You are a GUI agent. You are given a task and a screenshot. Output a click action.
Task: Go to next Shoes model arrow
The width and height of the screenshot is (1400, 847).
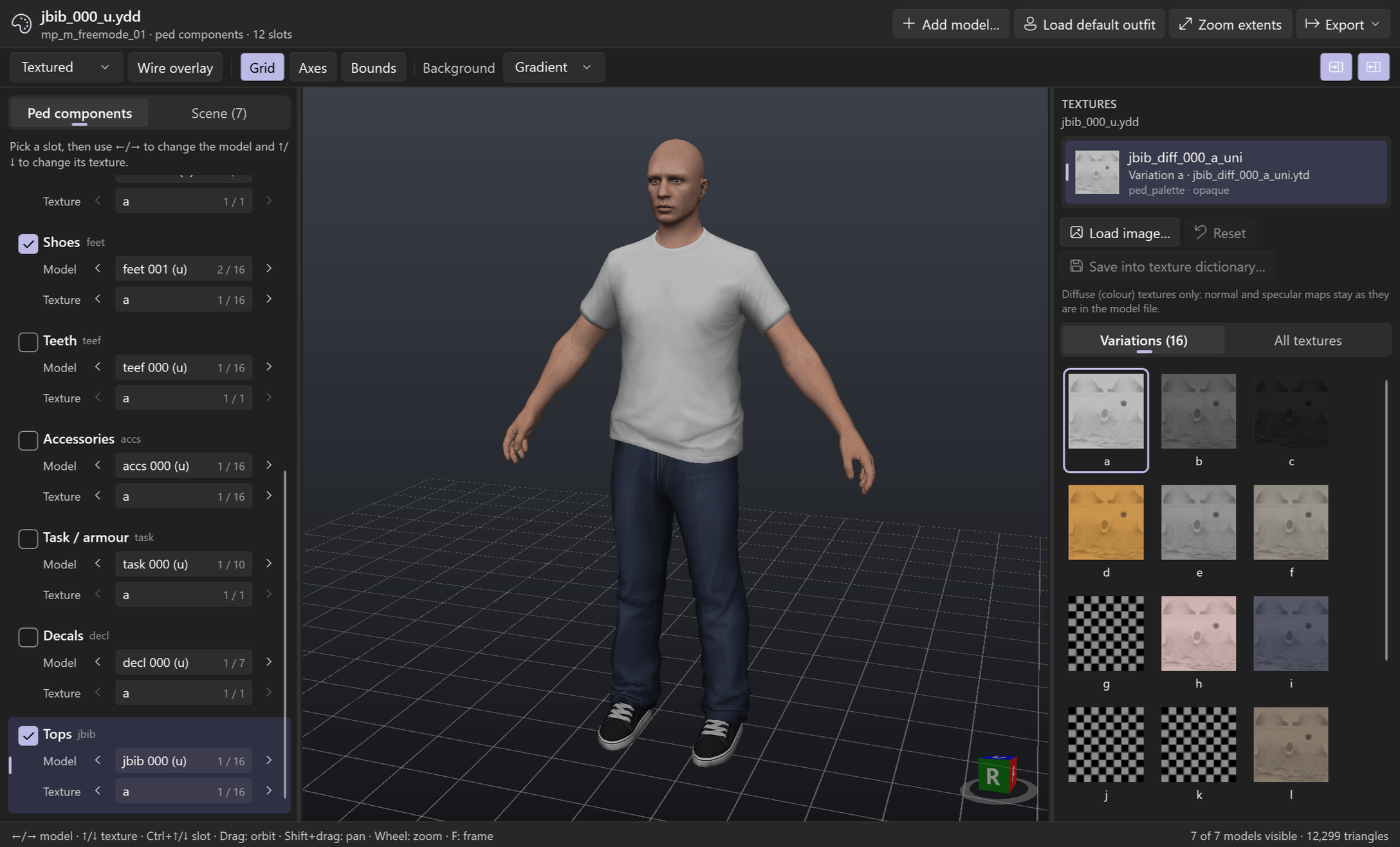point(269,268)
